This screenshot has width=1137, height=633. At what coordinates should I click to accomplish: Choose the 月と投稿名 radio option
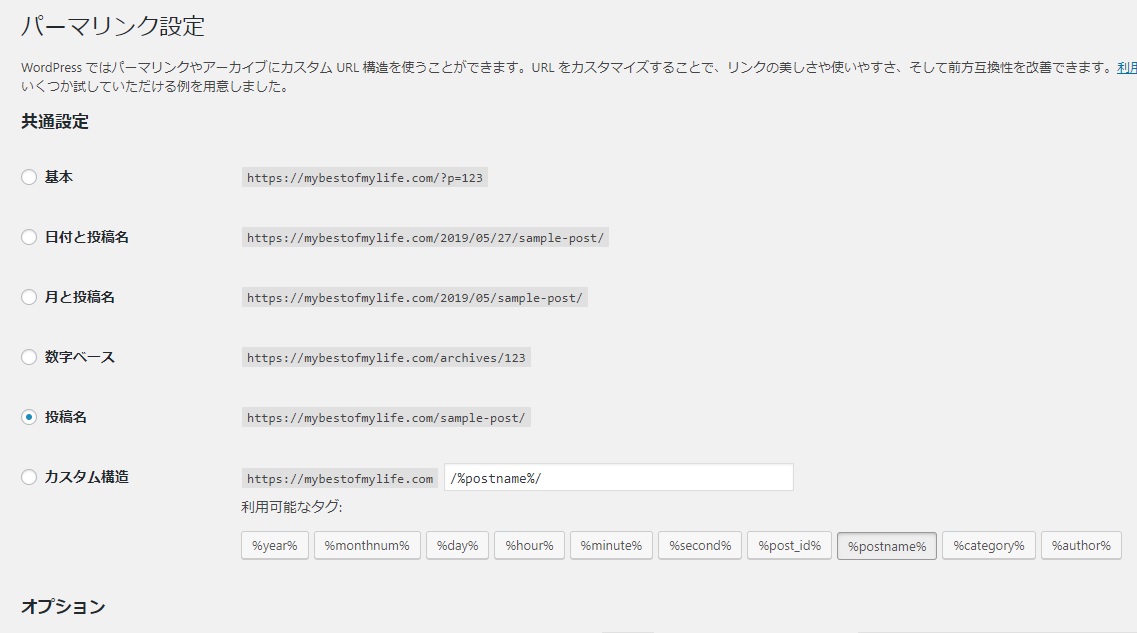[29, 297]
